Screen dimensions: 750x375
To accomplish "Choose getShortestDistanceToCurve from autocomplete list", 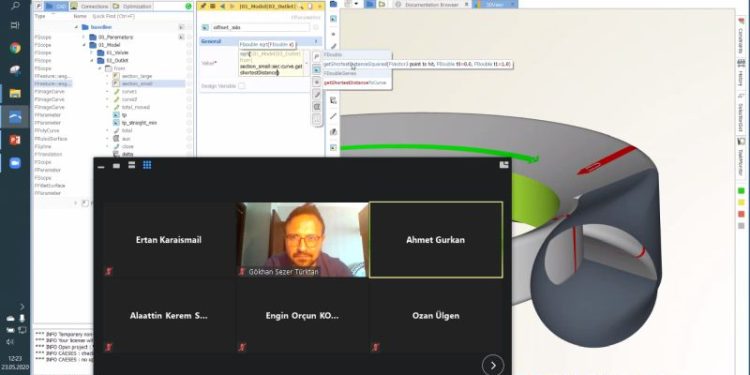I will pos(355,83).
